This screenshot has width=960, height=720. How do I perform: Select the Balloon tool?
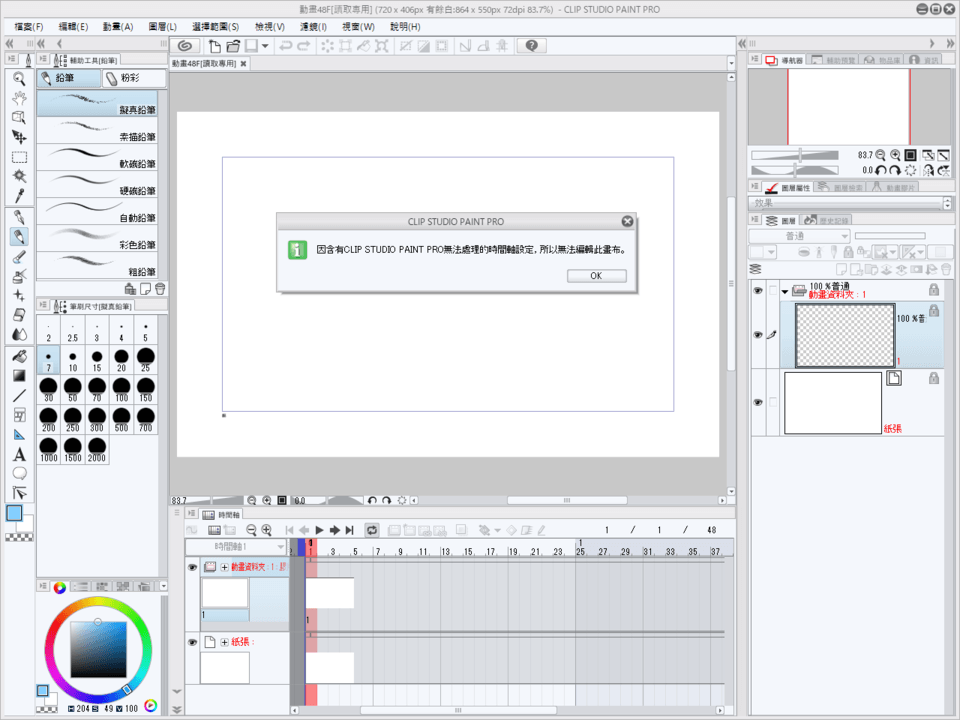coord(19,474)
